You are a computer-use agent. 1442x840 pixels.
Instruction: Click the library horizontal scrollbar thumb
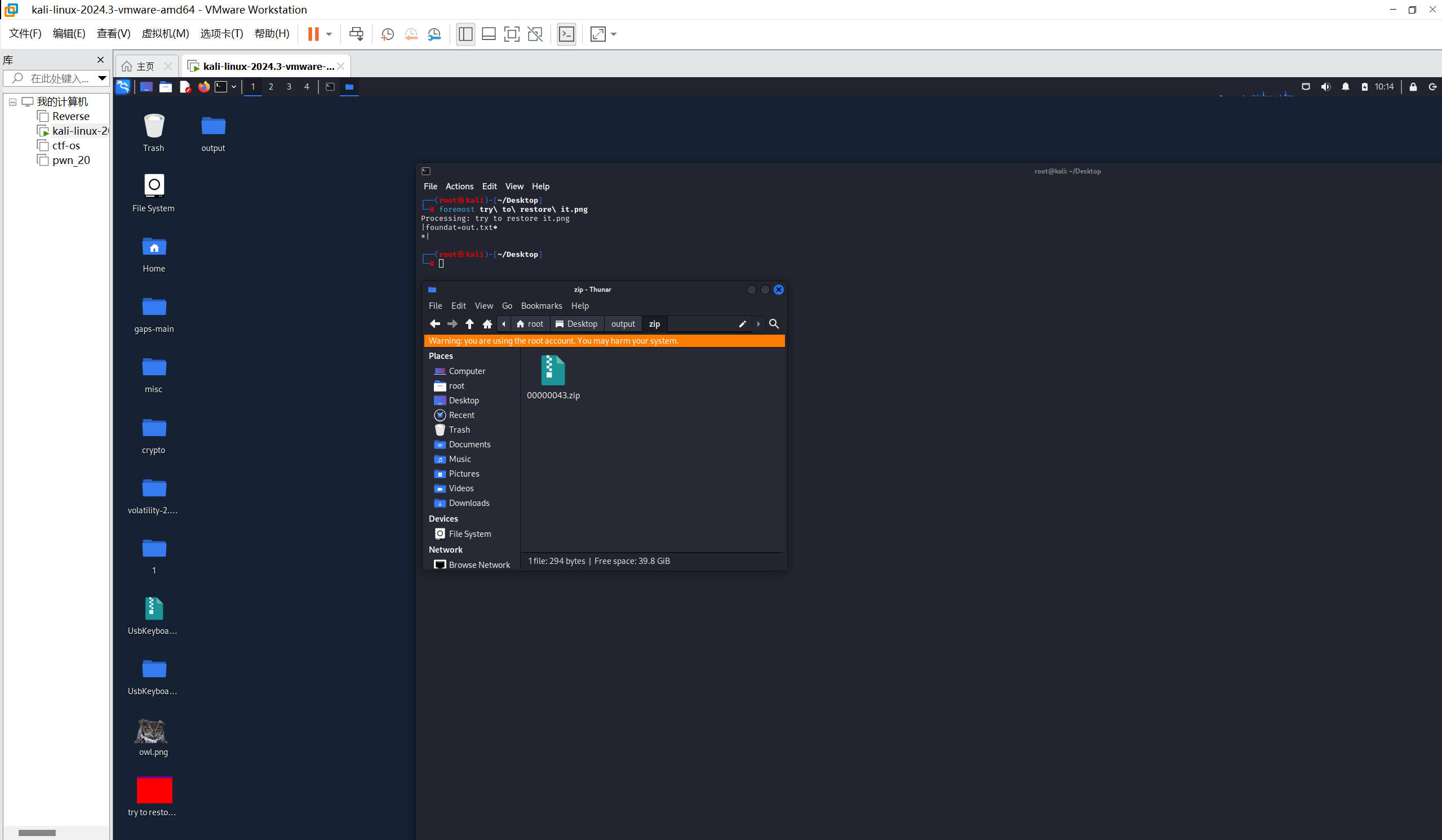pos(37,833)
